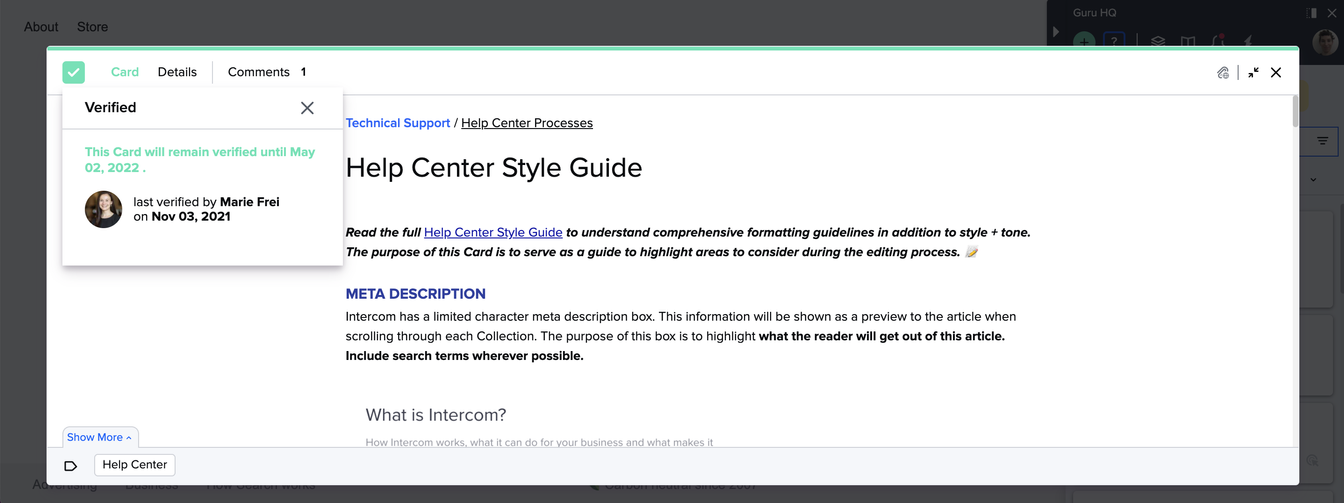
Task: Open the user profile avatar in Guru panel
Action: coord(1325,40)
